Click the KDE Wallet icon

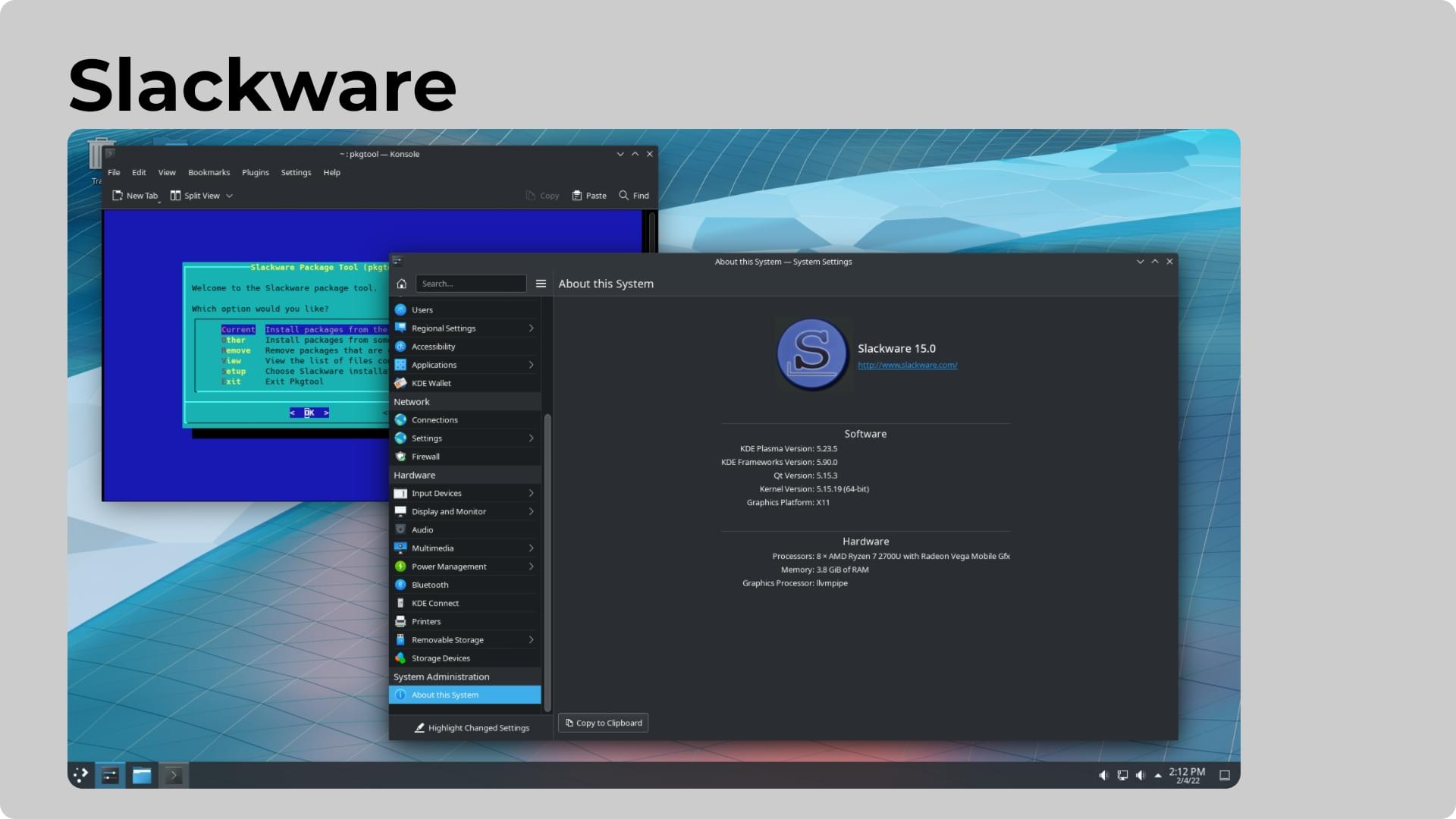(x=400, y=383)
